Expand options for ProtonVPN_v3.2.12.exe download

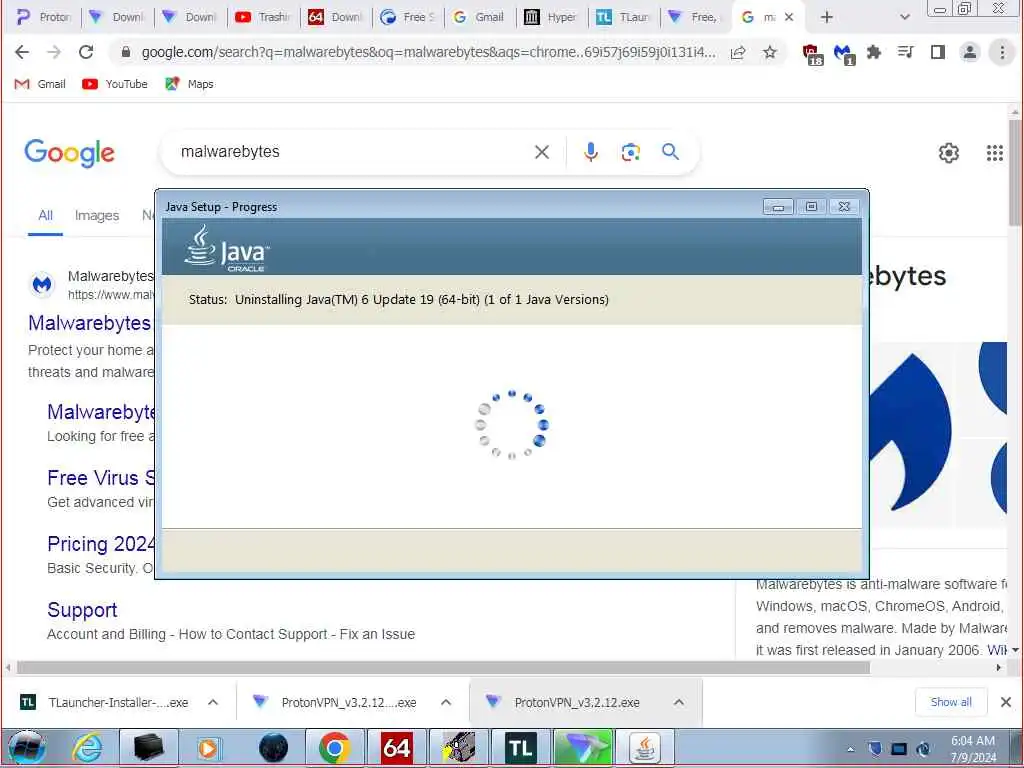(679, 703)
